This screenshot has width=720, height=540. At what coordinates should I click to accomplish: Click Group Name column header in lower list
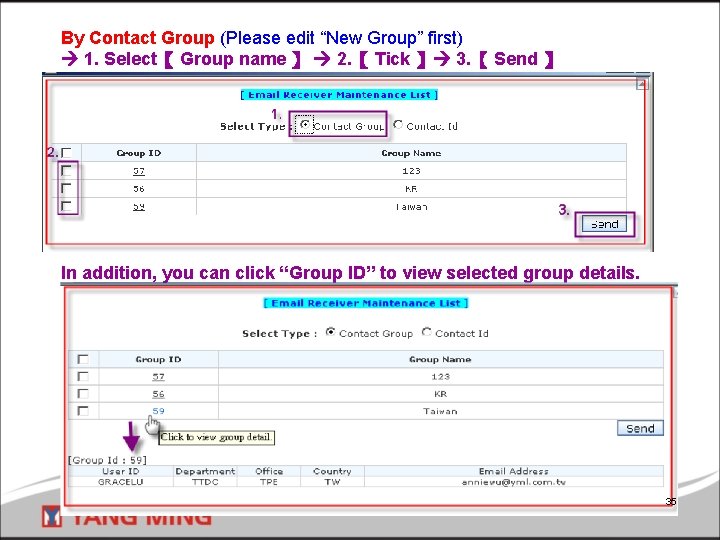click(440, 359)
